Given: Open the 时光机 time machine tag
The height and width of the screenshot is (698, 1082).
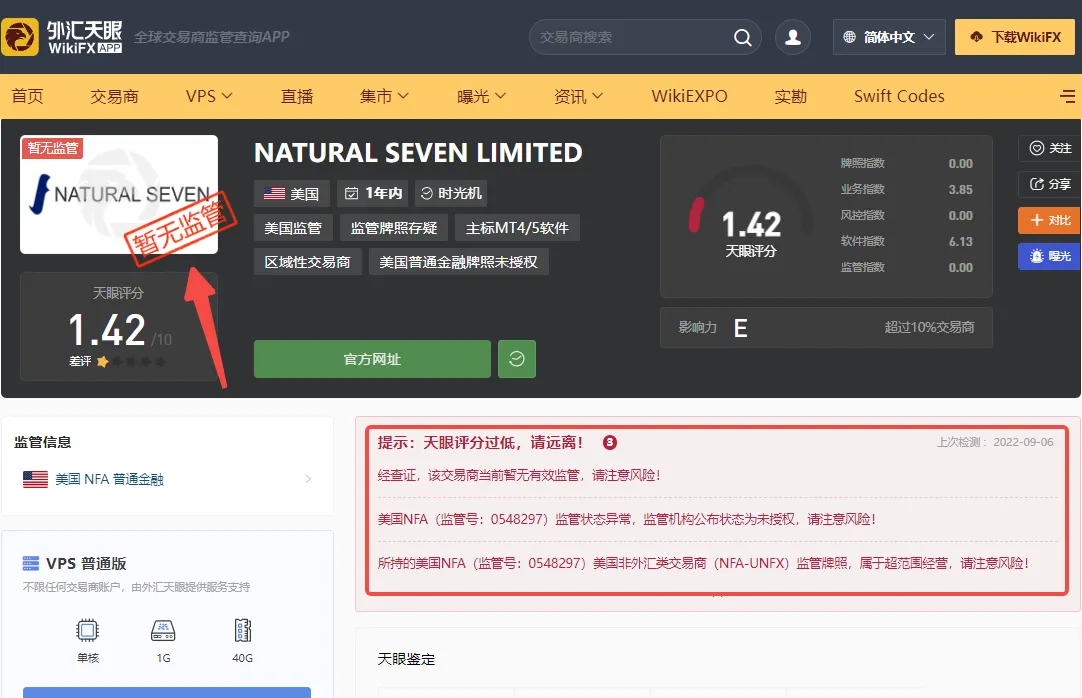Looking at the screenshot, I should (x=451, y=193).
